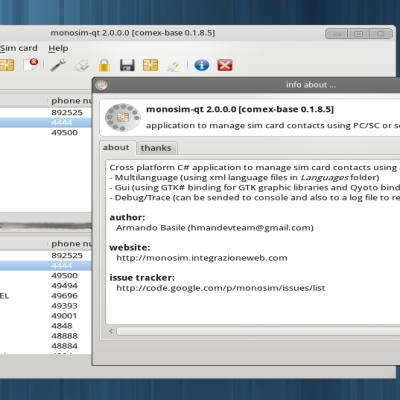
Task: Minimize the monosim-qt main window
Action: click(x=337, y=34)
